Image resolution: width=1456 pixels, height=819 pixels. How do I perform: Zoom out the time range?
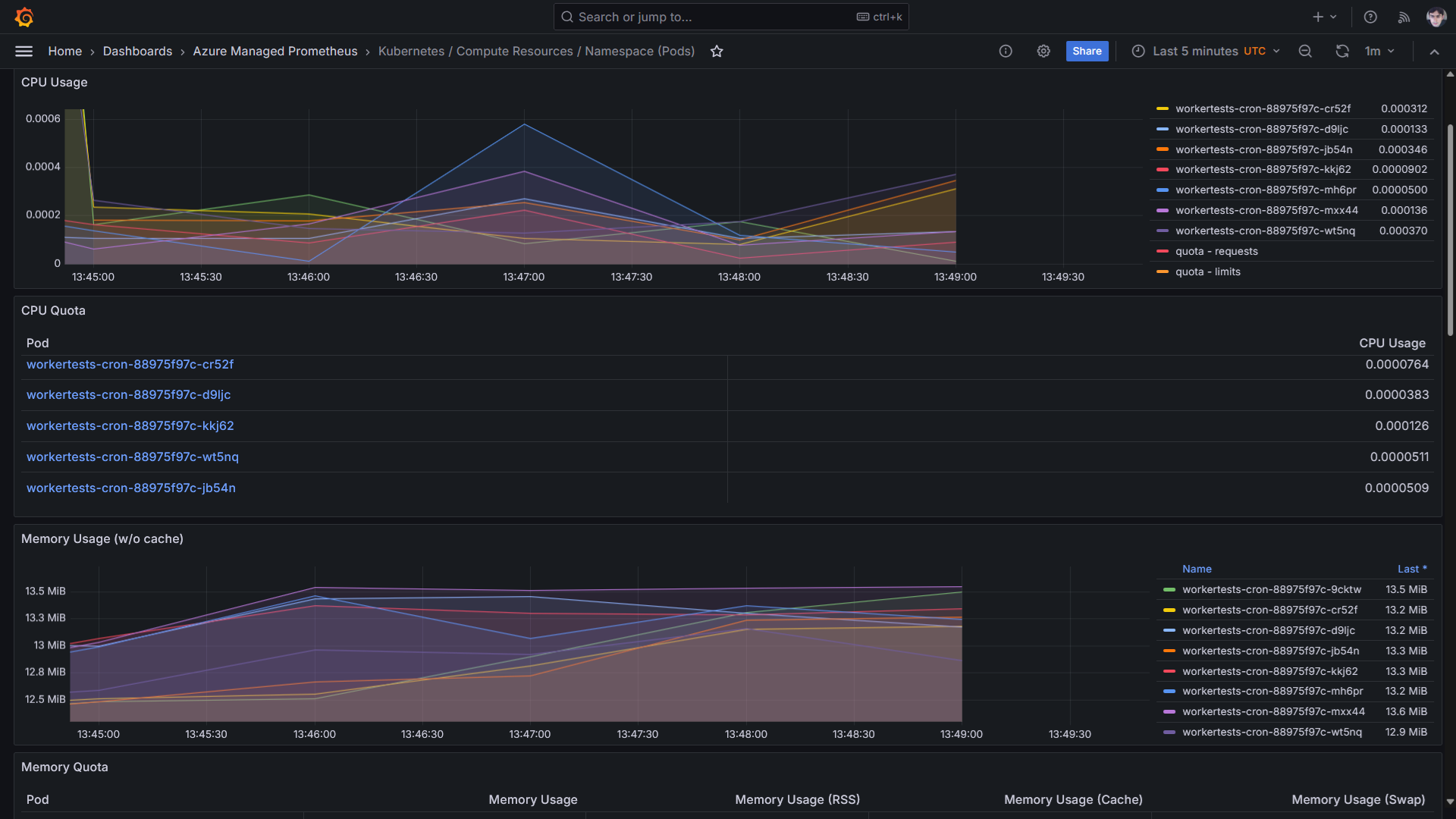coord(1305,52)
